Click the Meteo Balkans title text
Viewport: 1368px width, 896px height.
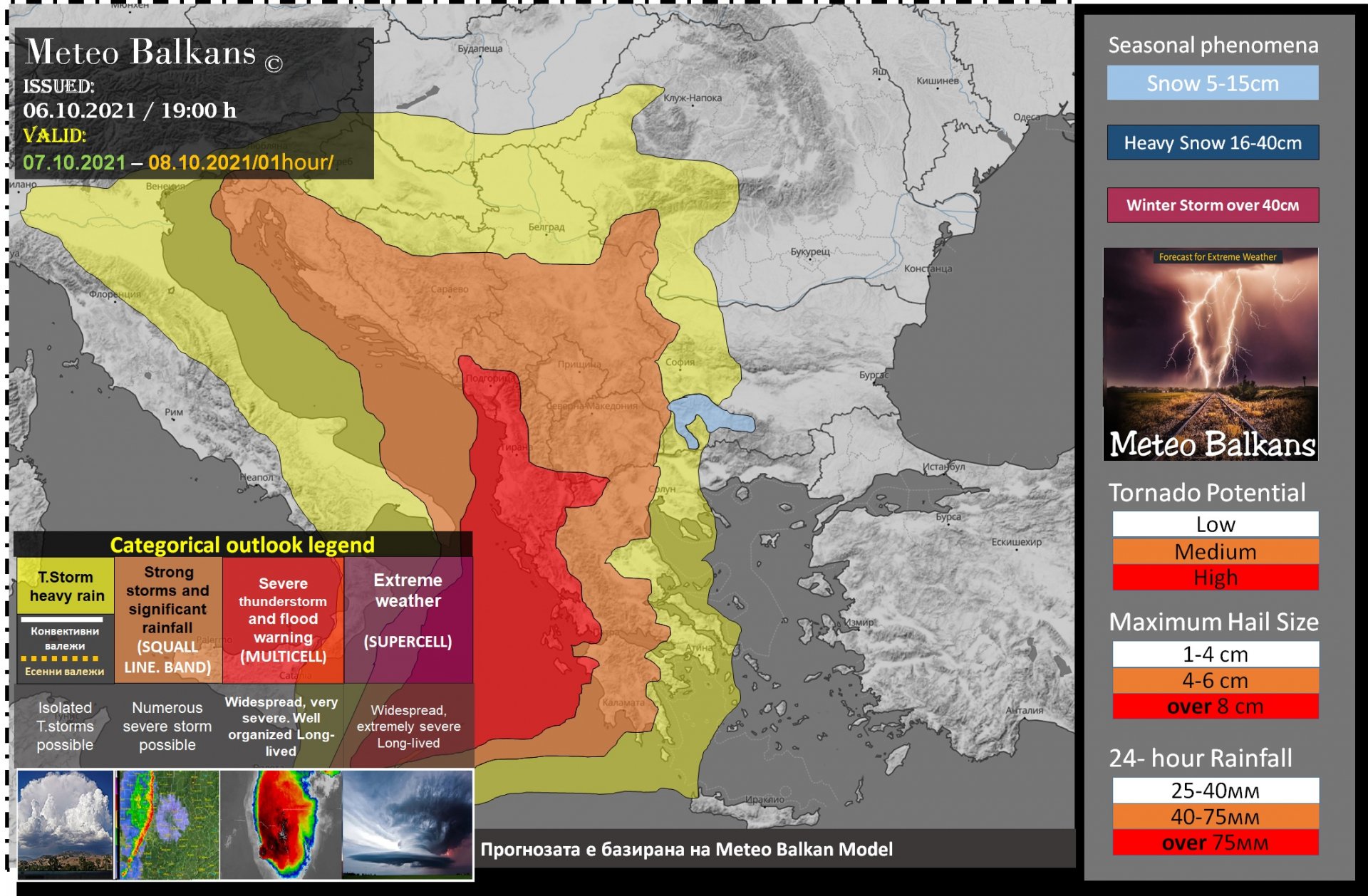(140, 52)
